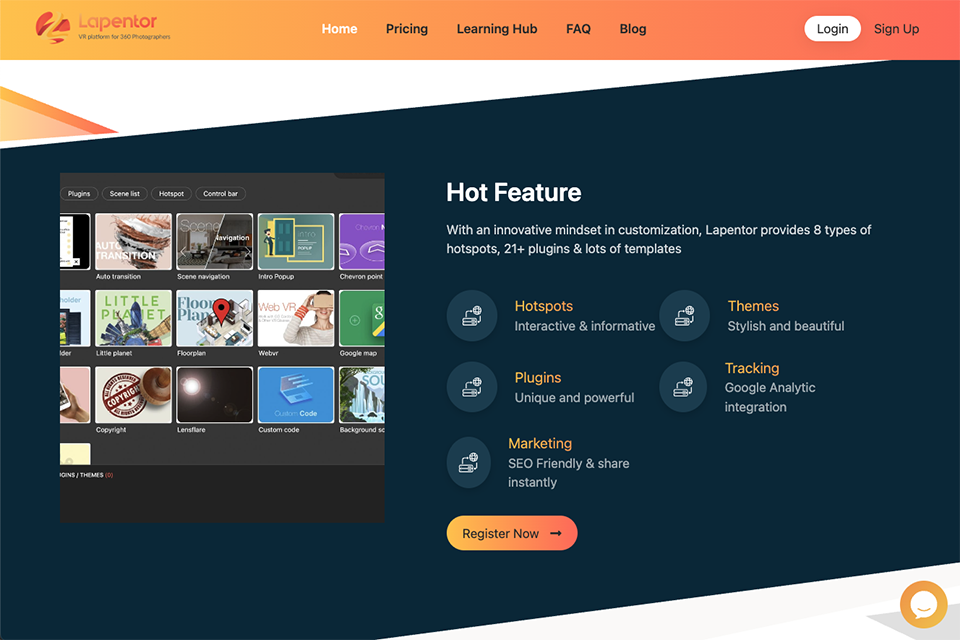Screen dimensions: 960x640
Task: Select the Hotspot filter pill
Action: 171,194
